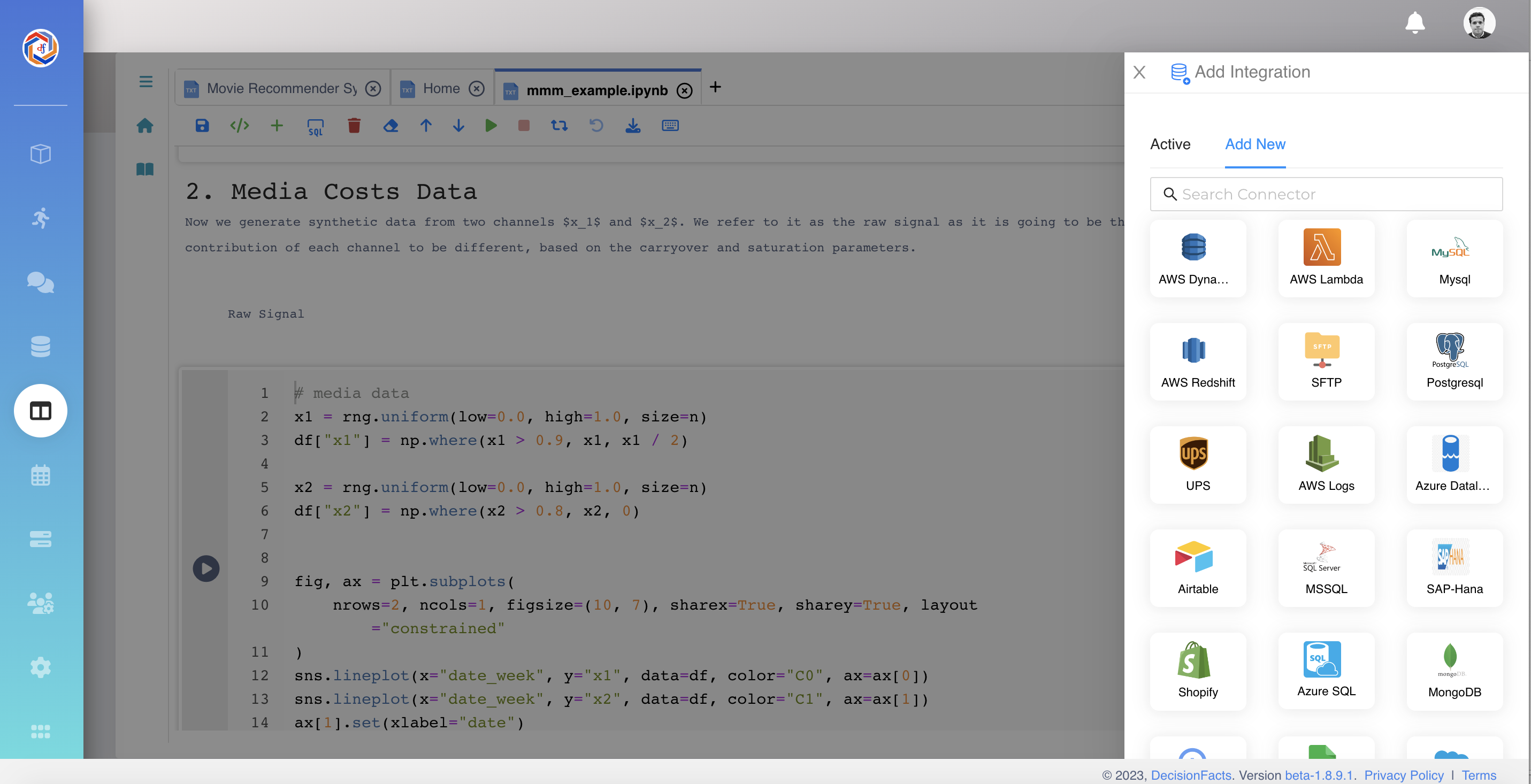Image resolution: width=1531 pixels, height=784 pixels.
Task: Open the keyboard shortcuts icon
Action: pos(670,125)
